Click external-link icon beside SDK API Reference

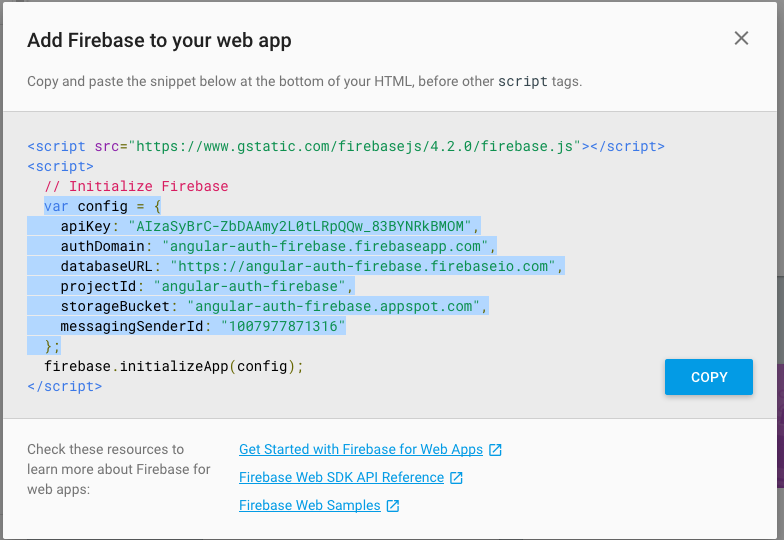point(457,478)
